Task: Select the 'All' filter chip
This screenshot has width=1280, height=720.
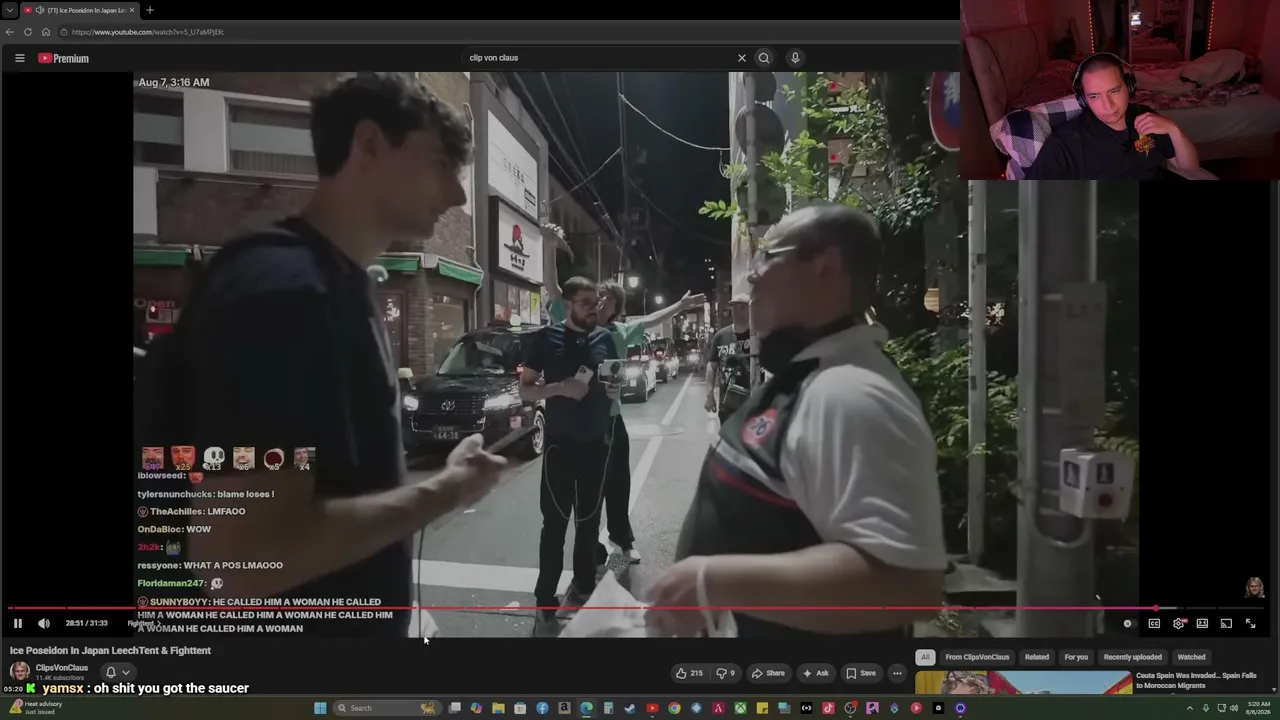Action: pyautogui.click(x=925, y=657)
